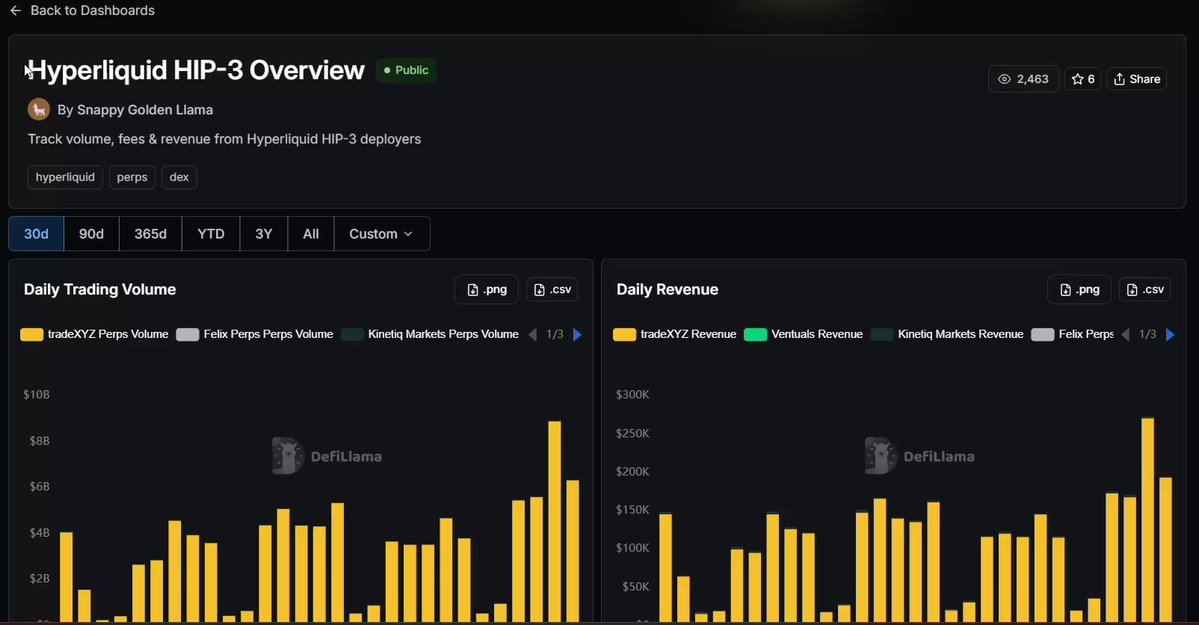Click the back arrow icon
This screenshot has height=625, width=1199.
(15, 11)
